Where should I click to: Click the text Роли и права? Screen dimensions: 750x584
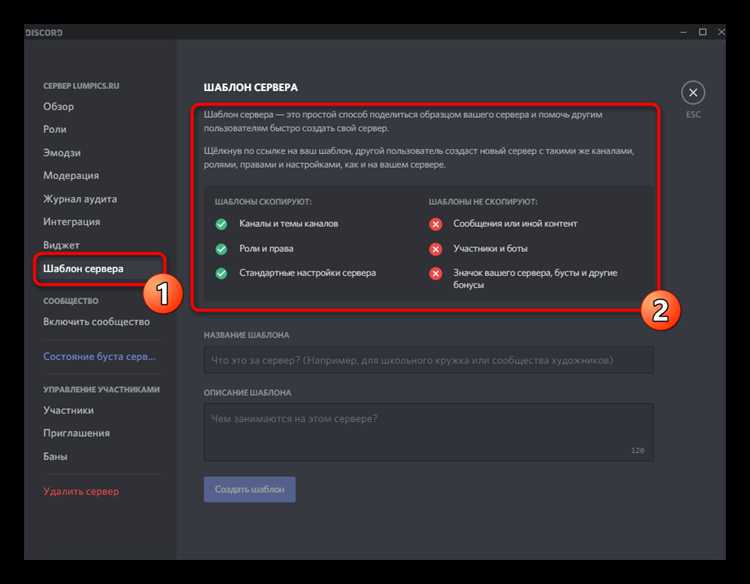pyautogui.click(x=266, y=248)
